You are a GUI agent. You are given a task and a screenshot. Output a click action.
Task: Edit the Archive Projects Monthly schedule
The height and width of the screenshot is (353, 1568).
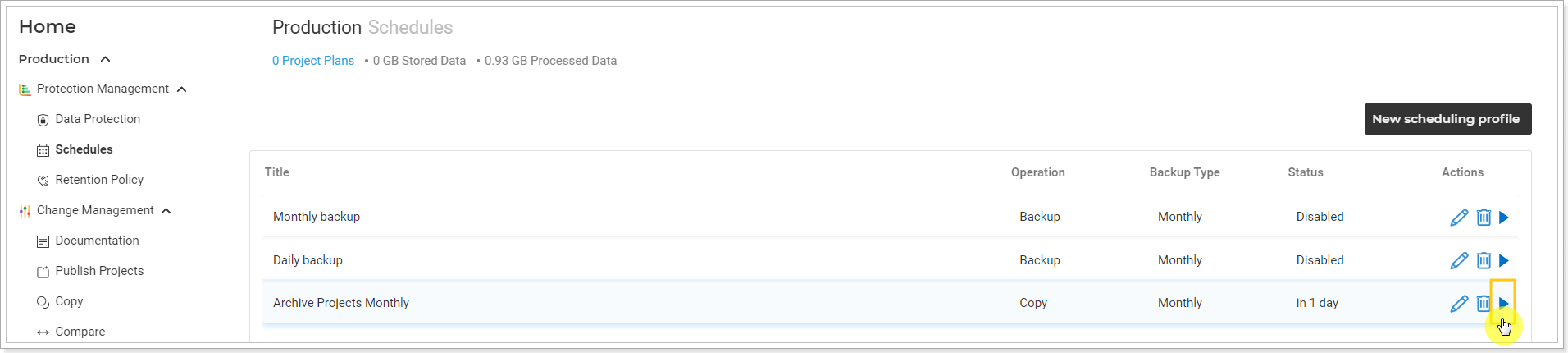click(1459, 304)
